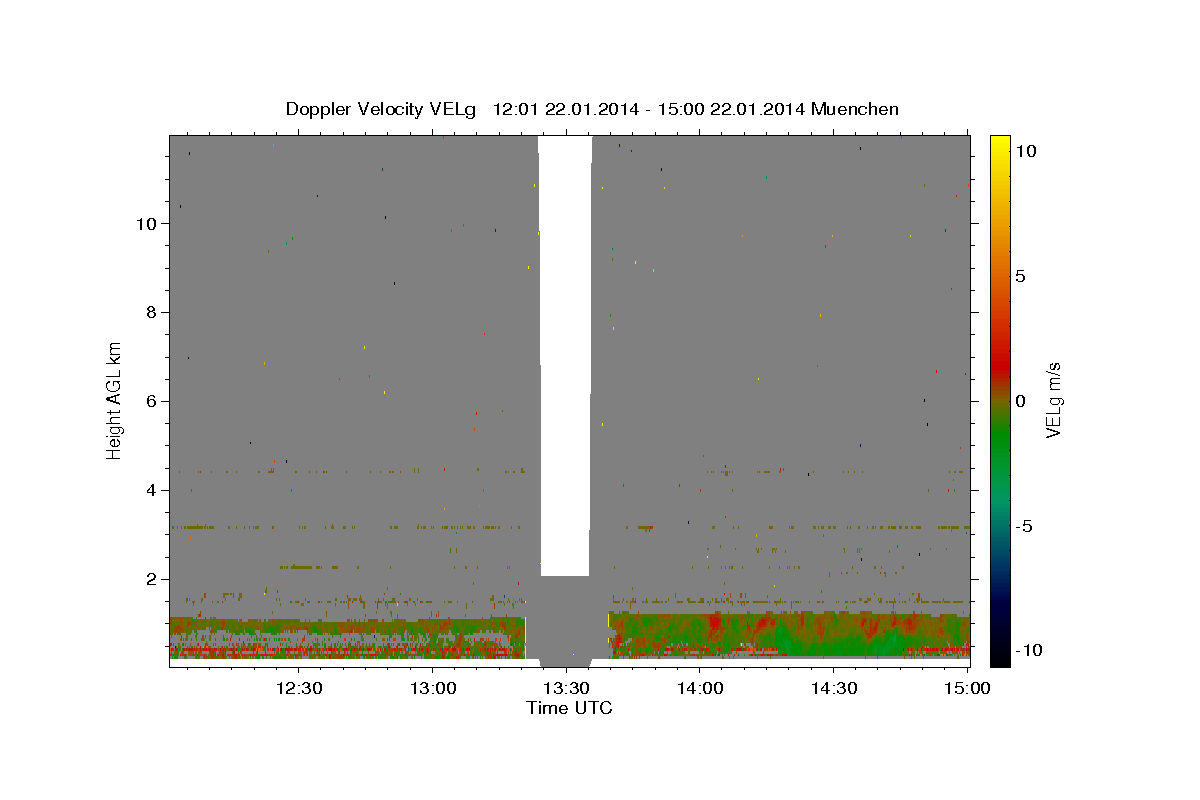The height and width of the screenshot is (800, 1200).
Task: Click the height tick label 6
Action: (x=150, y=401)
